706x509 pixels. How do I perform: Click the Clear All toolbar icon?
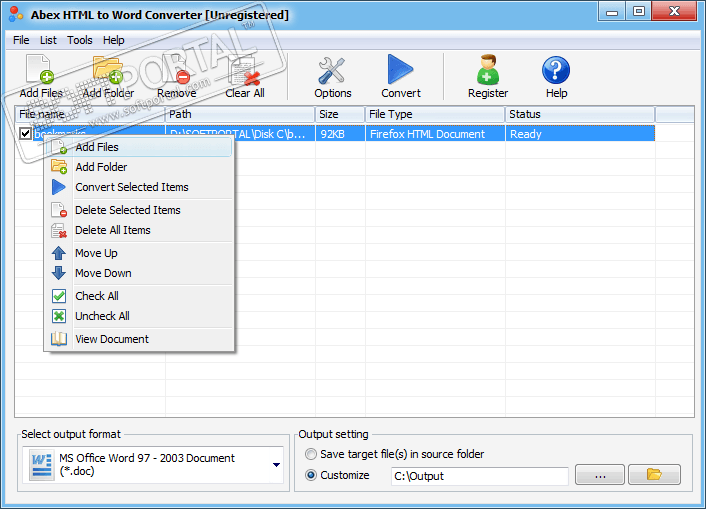point(244,70)
